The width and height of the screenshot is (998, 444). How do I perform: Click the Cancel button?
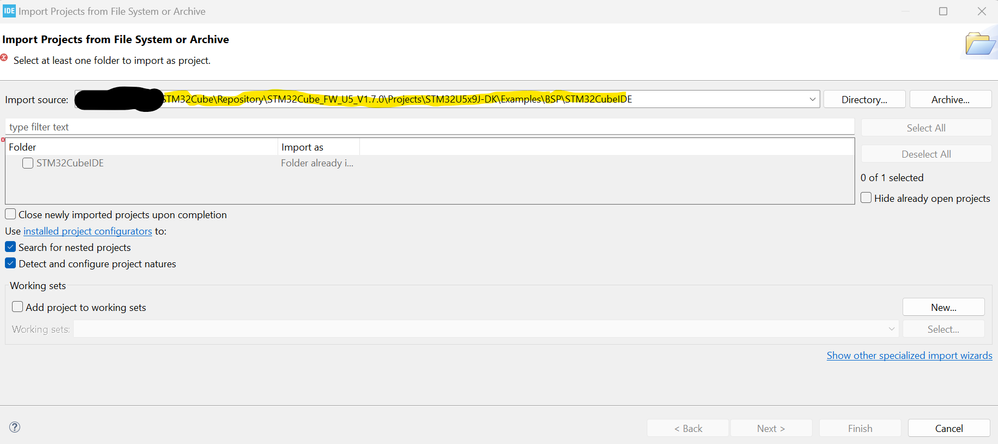tap(949, 428)
